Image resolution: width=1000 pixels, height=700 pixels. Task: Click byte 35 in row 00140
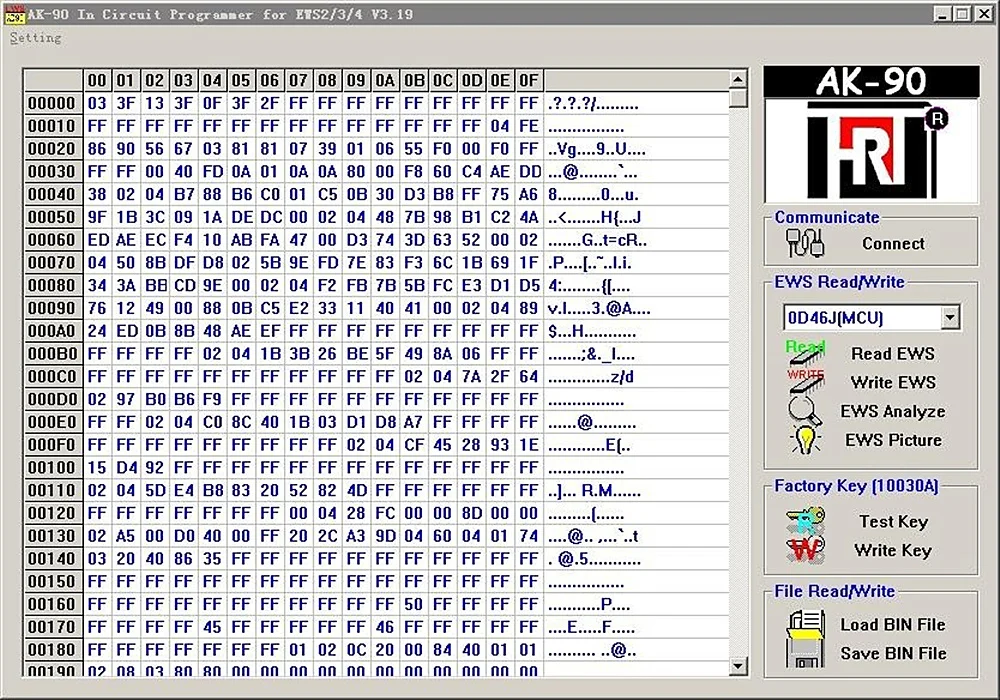tap(212, 559)
